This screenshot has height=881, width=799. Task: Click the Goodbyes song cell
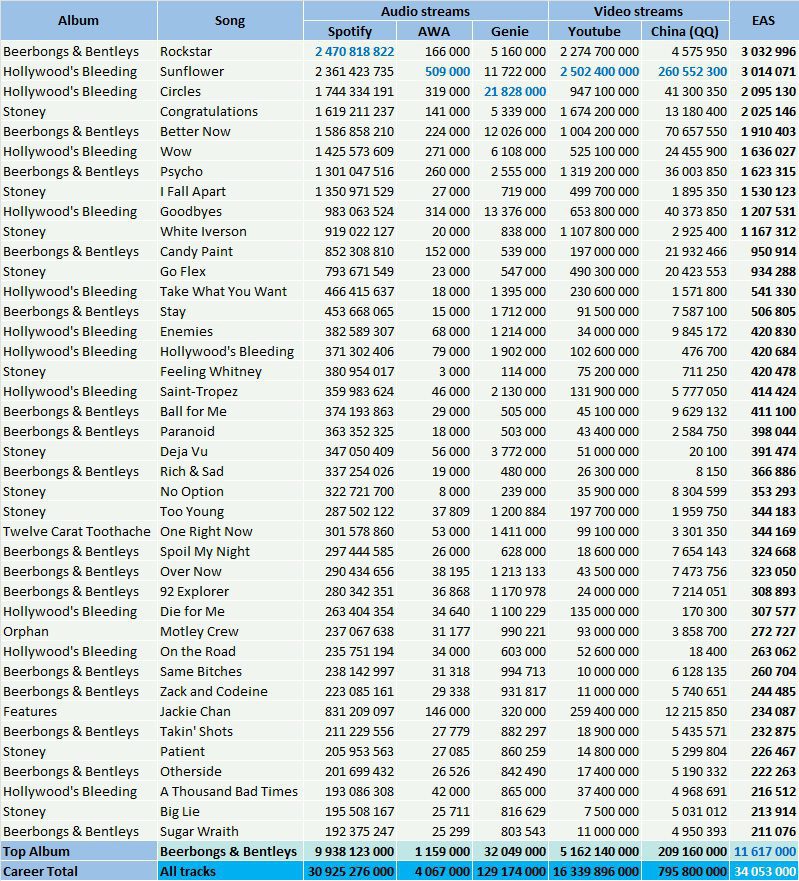click(x=230, y=212)
